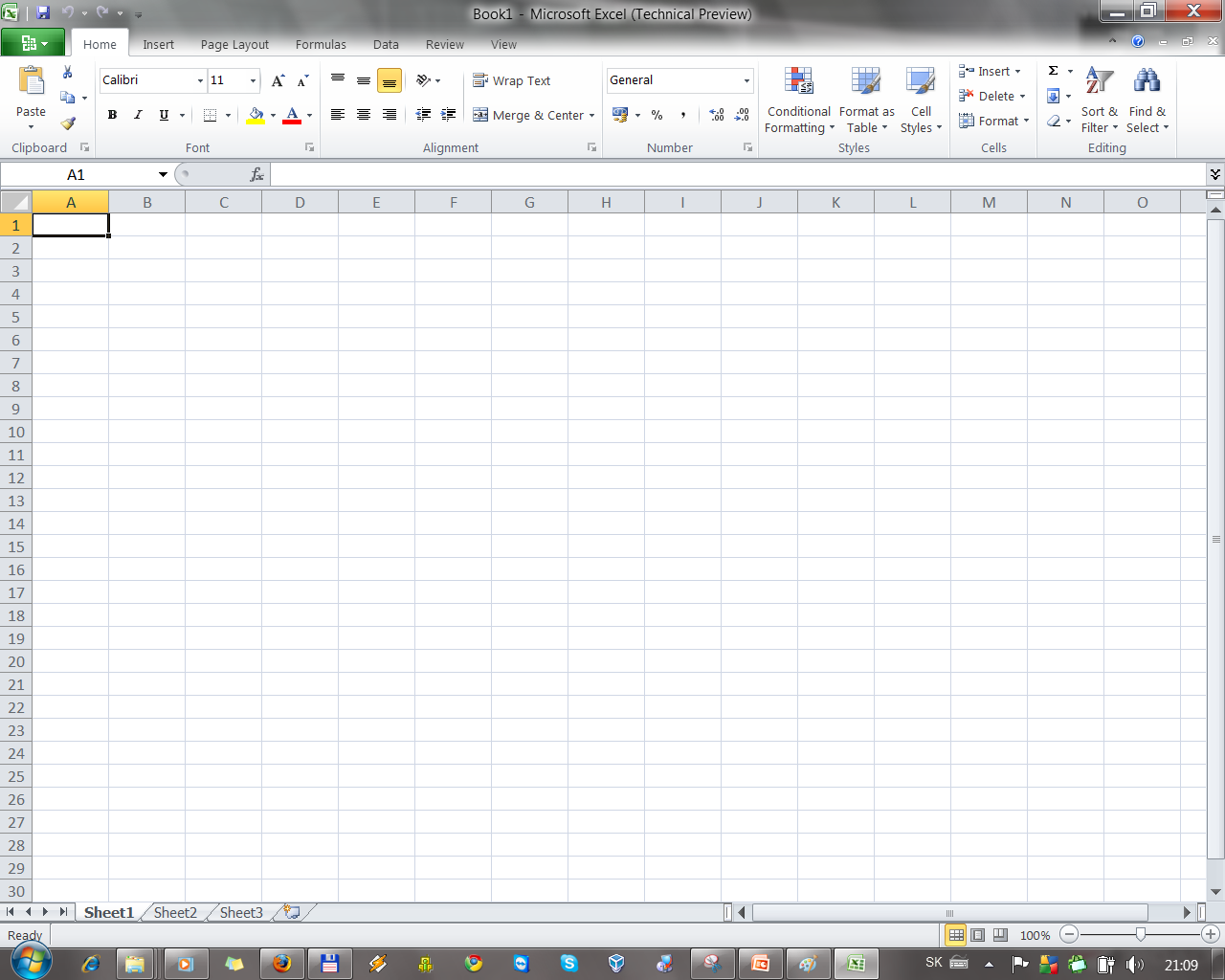
Task: Expand the Name Box dropdown arrow
Action: [x=163, y=174]
